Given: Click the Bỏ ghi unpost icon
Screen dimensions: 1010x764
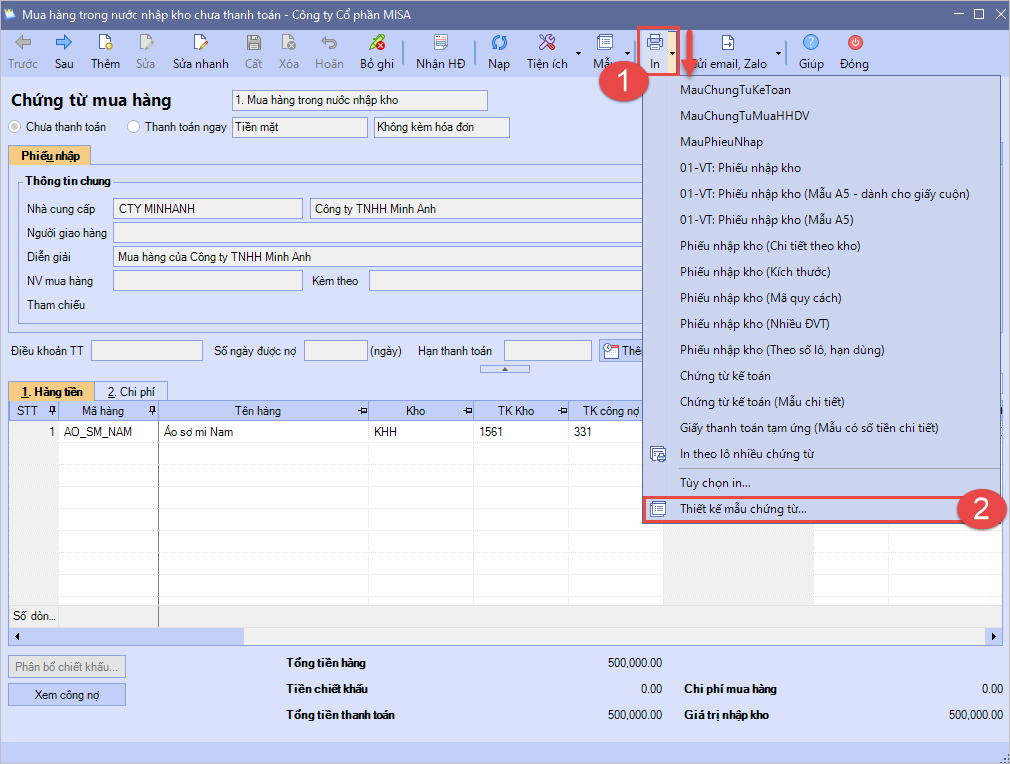Looking at the screenshot, I should coord(378,43).
